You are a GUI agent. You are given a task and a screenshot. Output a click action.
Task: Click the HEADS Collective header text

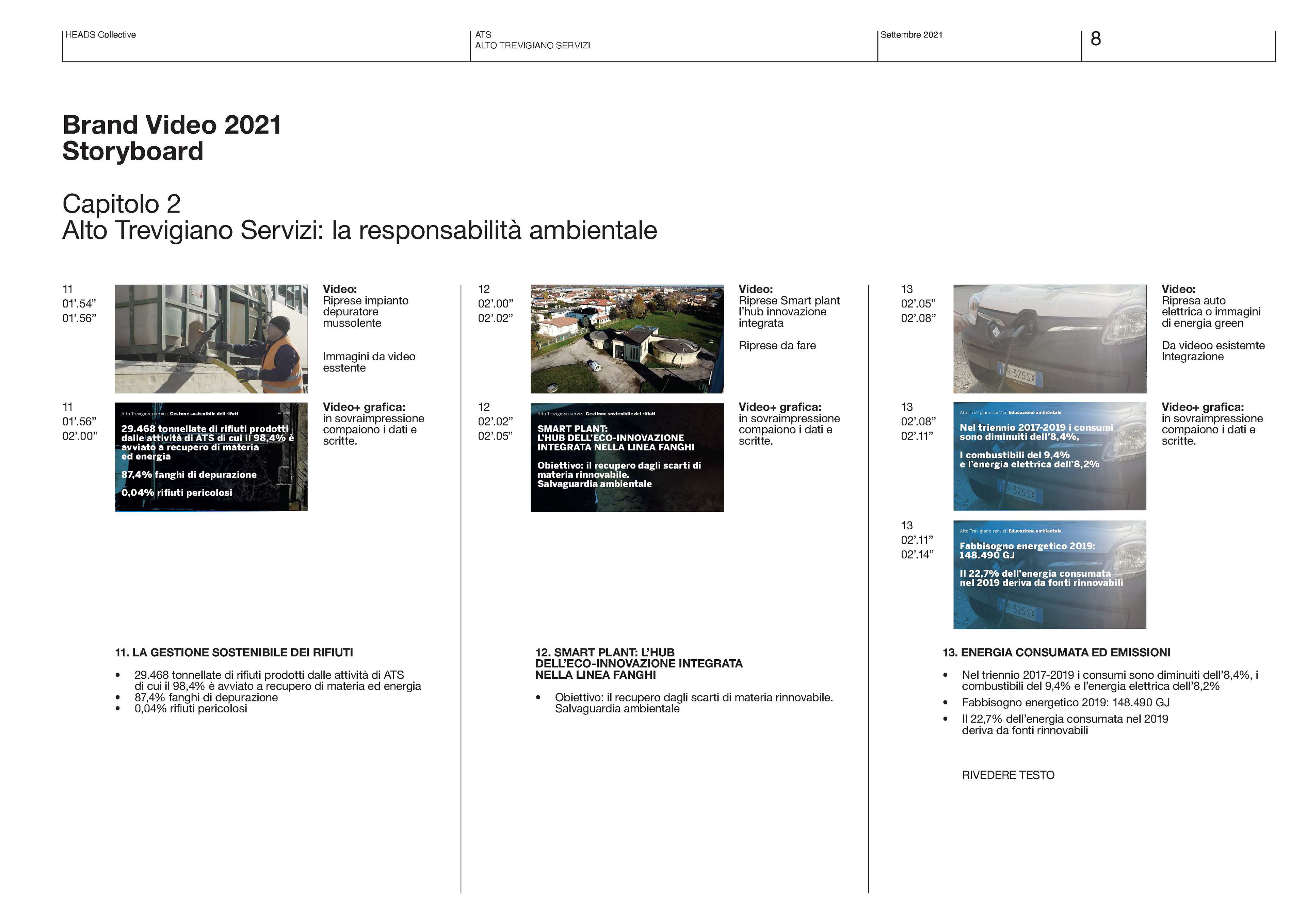(x=100, y=35)
